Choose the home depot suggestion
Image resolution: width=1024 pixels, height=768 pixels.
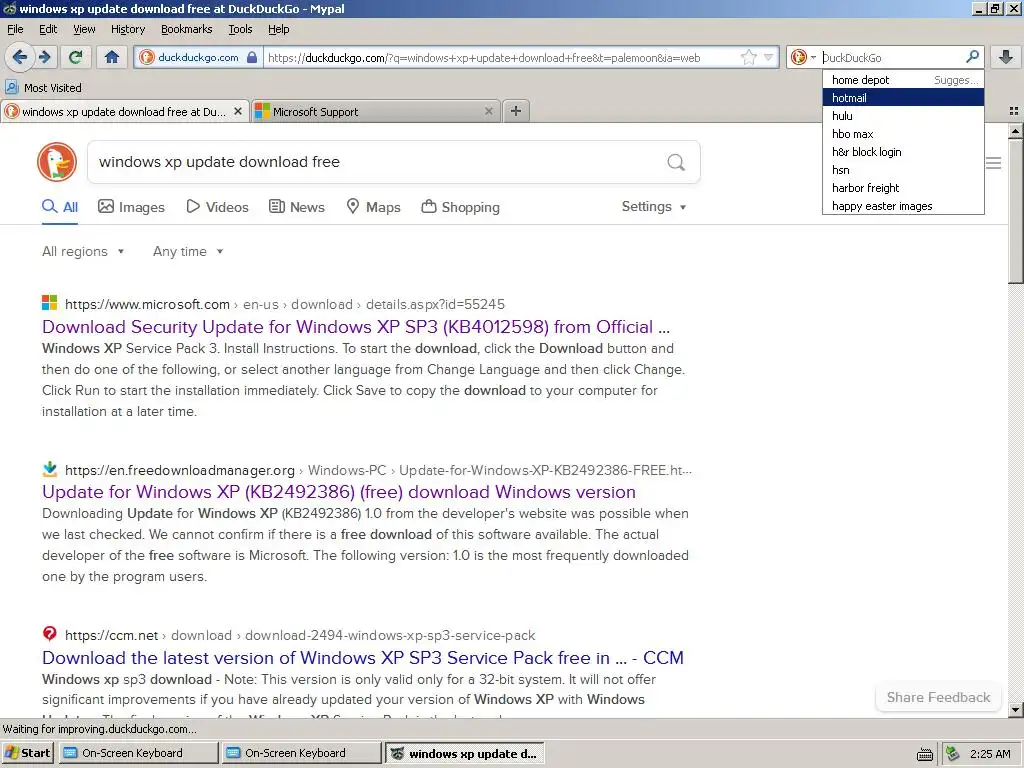click(x=903, y=80)
